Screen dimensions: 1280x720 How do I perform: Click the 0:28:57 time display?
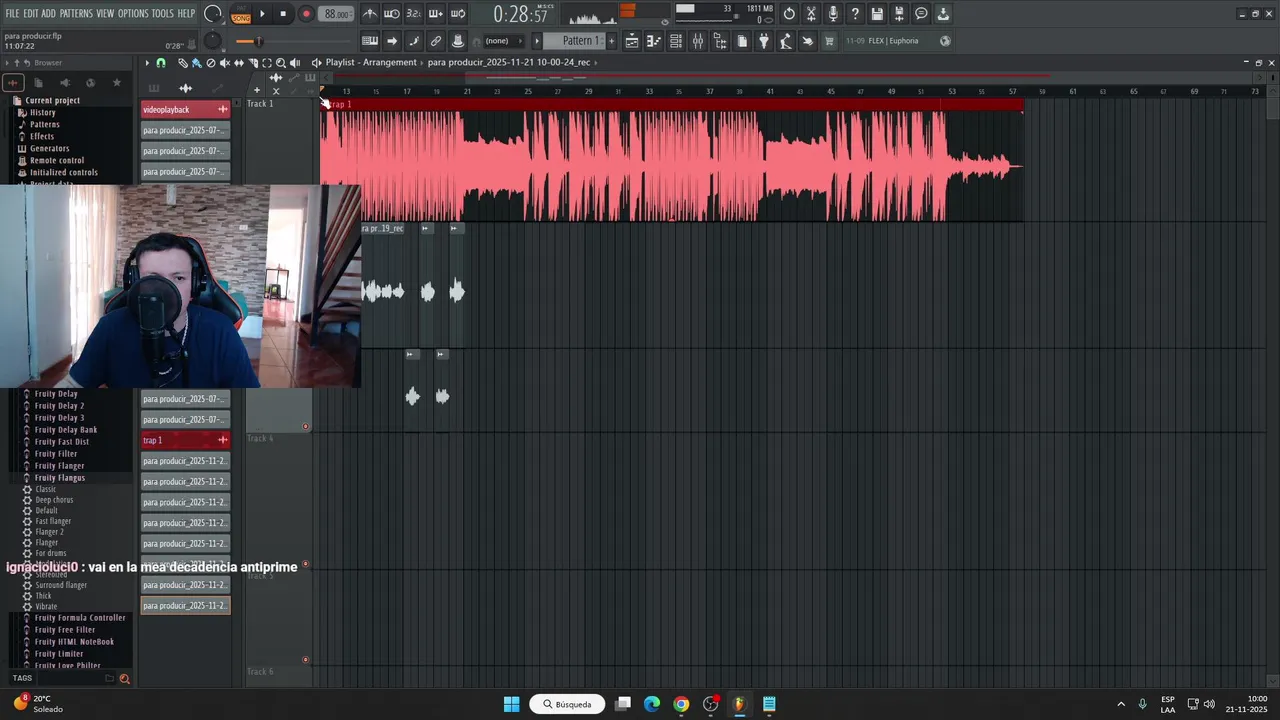click(x=520, y=15)
